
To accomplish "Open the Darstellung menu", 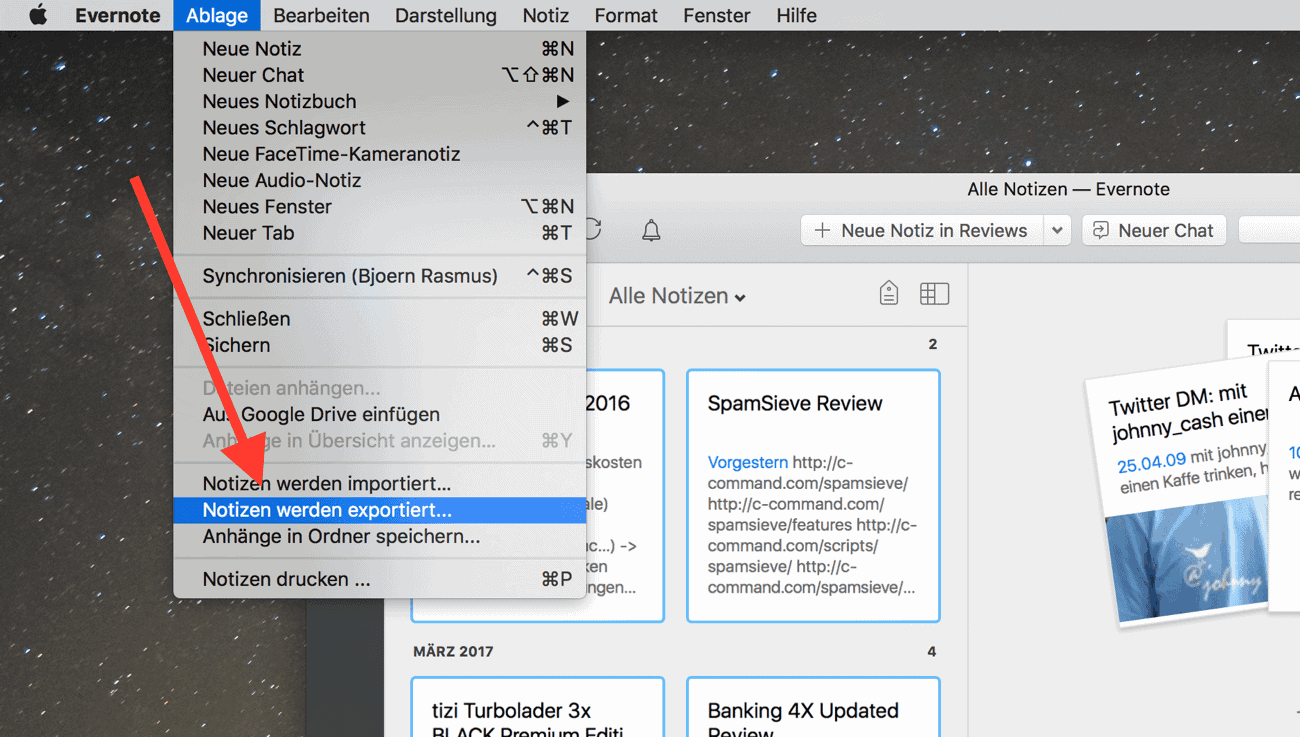I will (446, 15).
